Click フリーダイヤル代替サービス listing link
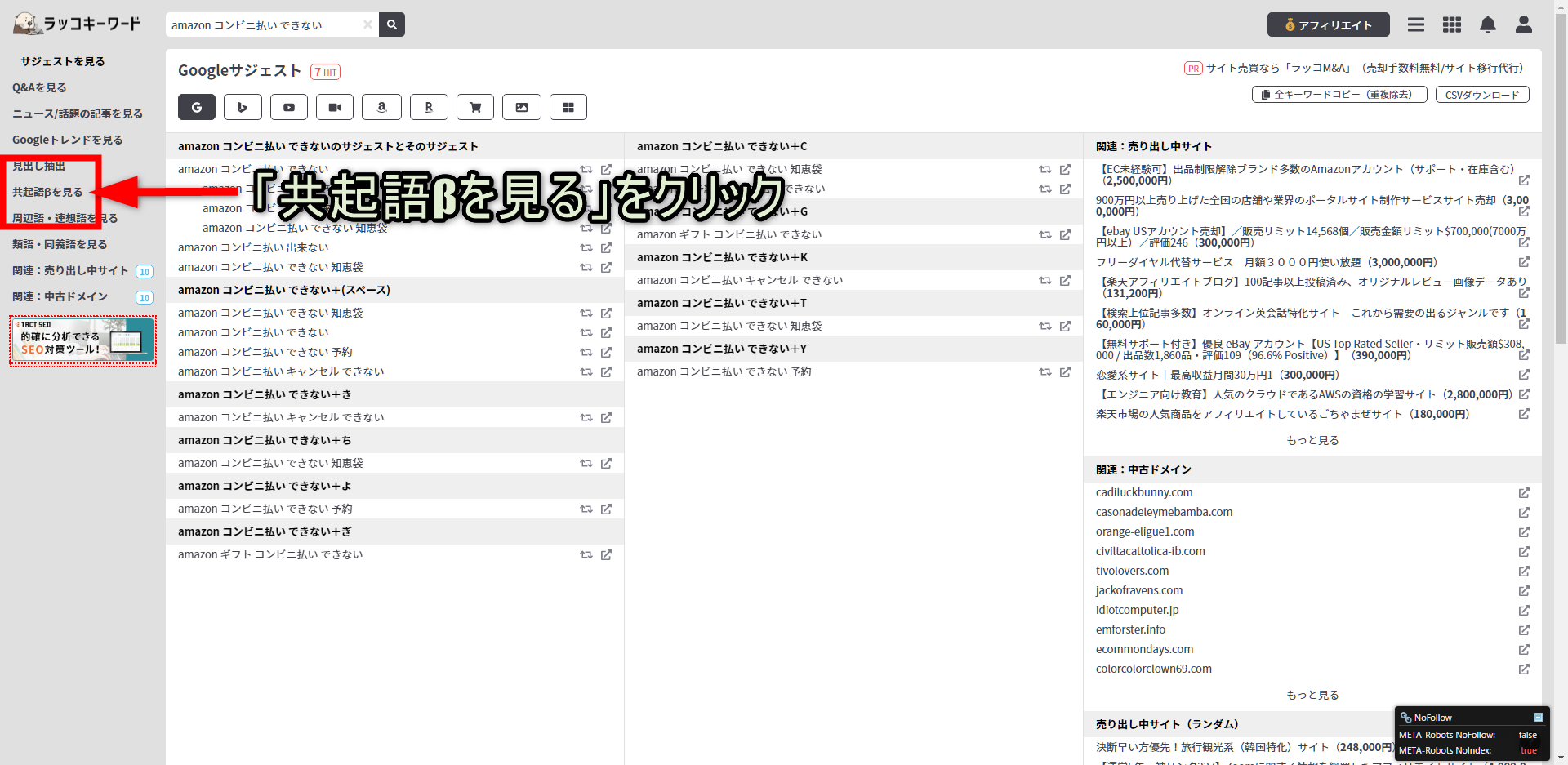Screen dimensions: 1568x765 pos(1266,262)
